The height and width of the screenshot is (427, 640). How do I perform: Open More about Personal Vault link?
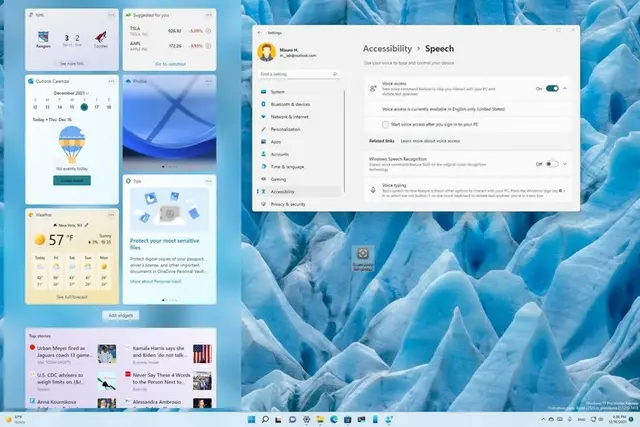pyautogui.click(x=156, y=281)
